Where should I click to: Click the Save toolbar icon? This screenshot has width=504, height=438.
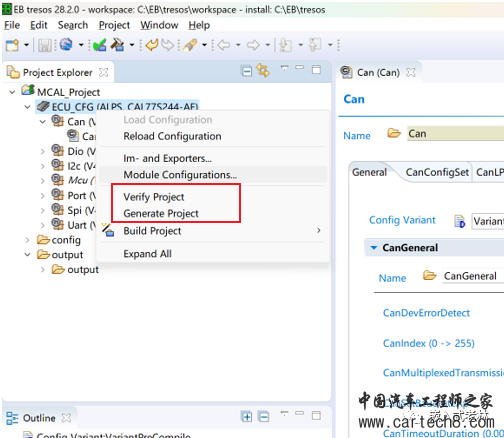[x=45, y=45]
